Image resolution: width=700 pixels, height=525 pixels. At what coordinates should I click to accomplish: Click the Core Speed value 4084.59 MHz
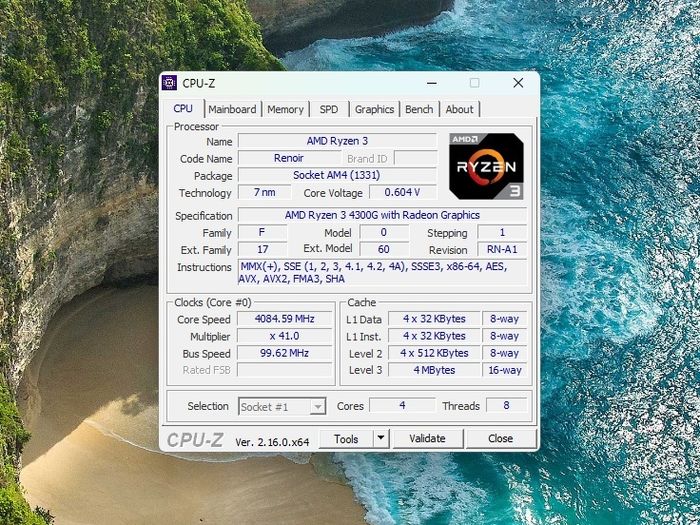[x=284, y=319]
